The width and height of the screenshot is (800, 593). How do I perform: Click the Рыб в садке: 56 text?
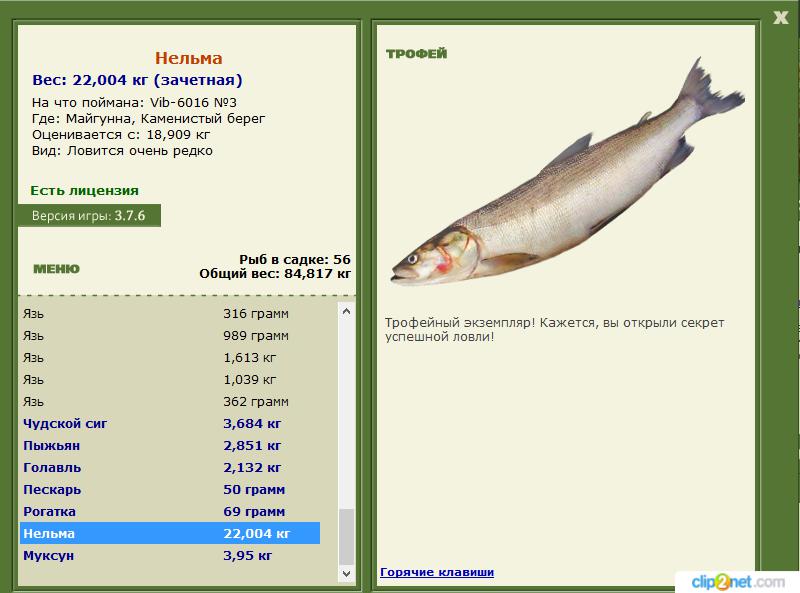[x=295, y=259]
